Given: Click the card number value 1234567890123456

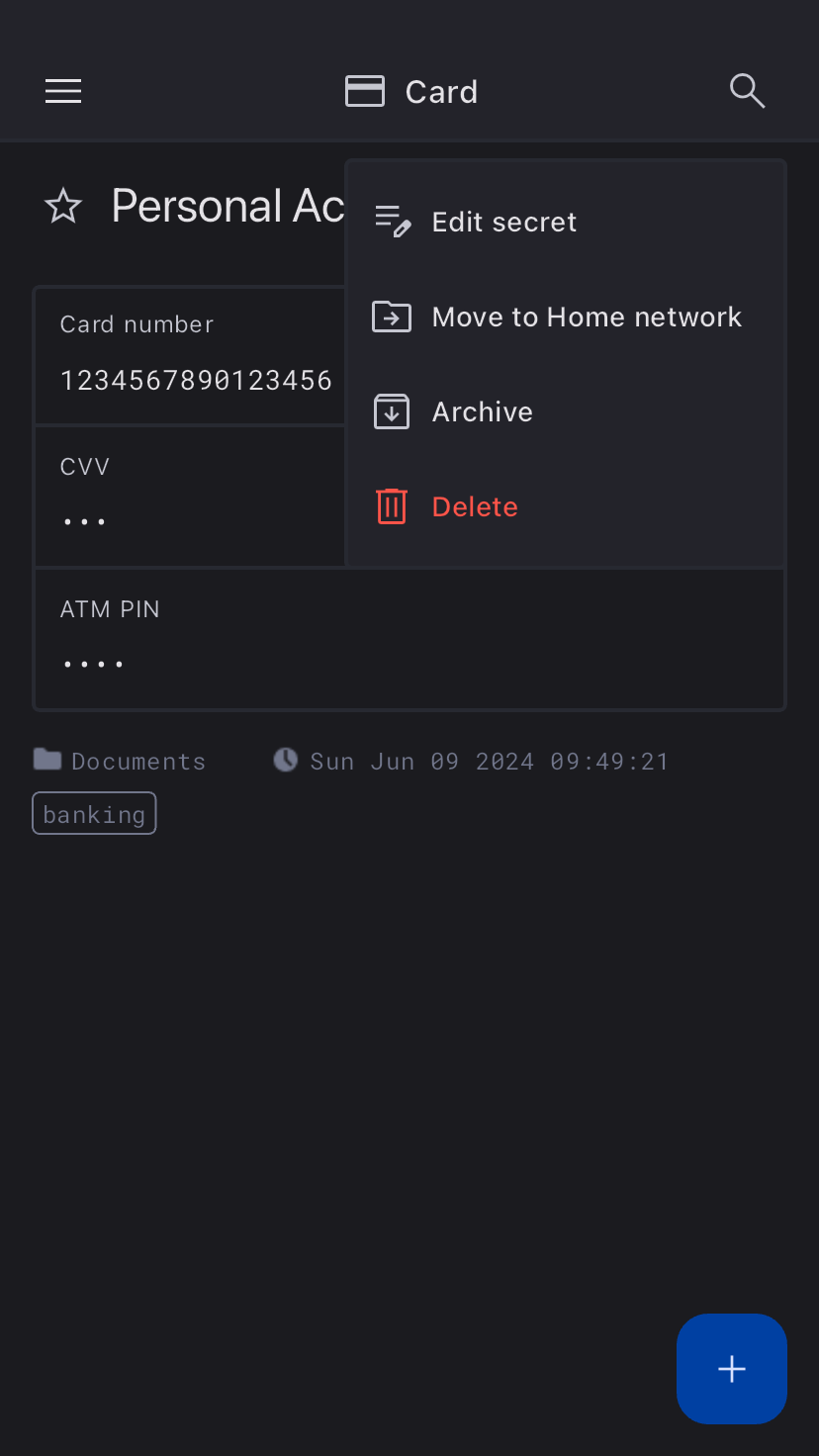Looking at the screenshot, I should (x=196, y=381).
